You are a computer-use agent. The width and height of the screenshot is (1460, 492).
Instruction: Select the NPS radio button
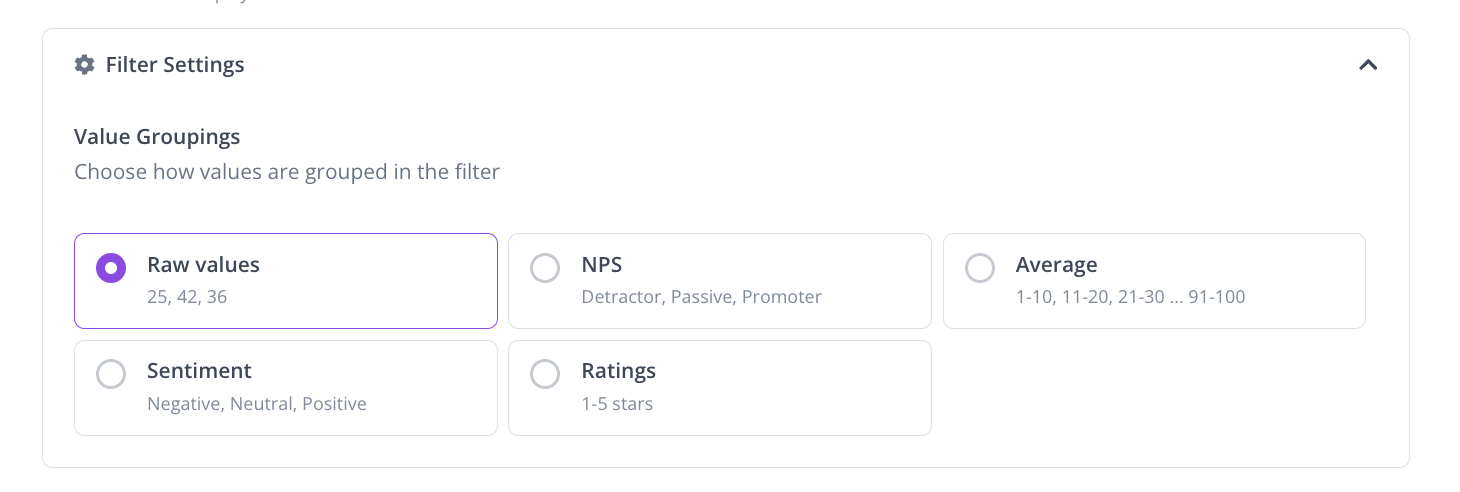[x=545, y=268]
